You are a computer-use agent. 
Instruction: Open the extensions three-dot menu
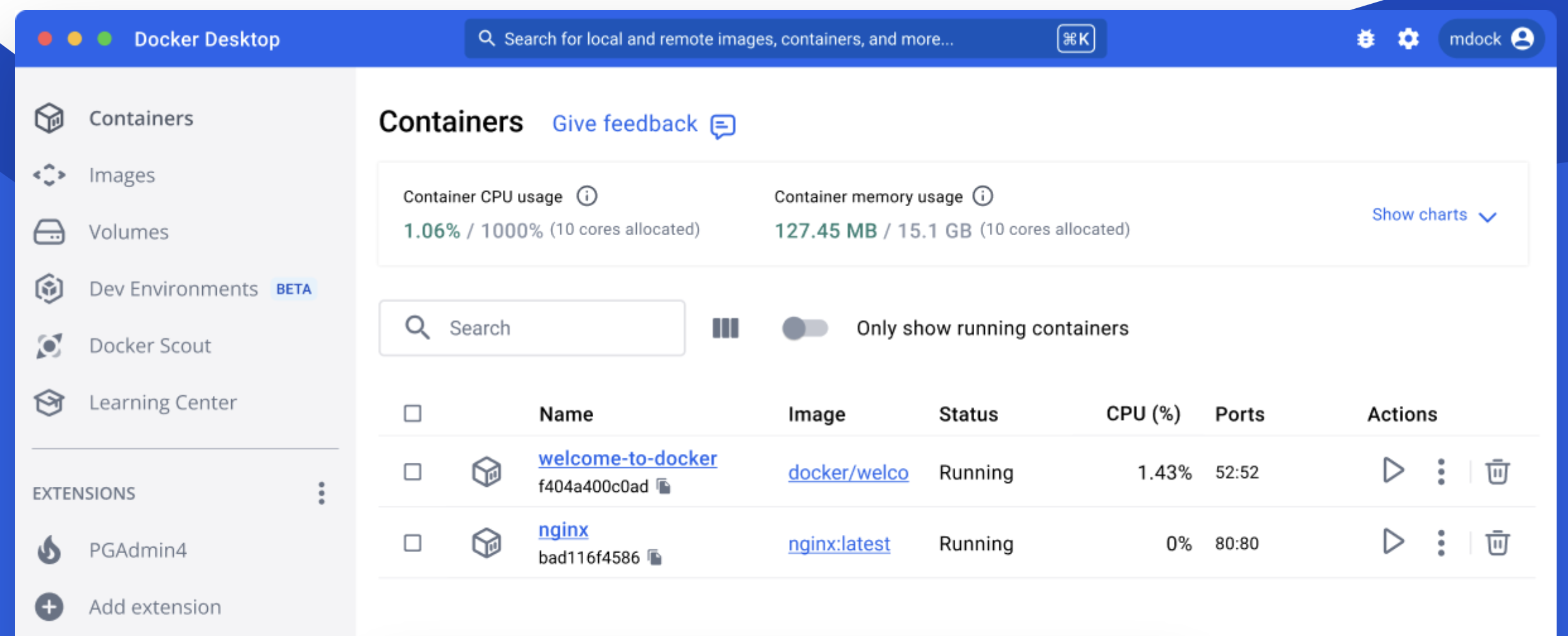pyautogui.click(x=322, y=493)
